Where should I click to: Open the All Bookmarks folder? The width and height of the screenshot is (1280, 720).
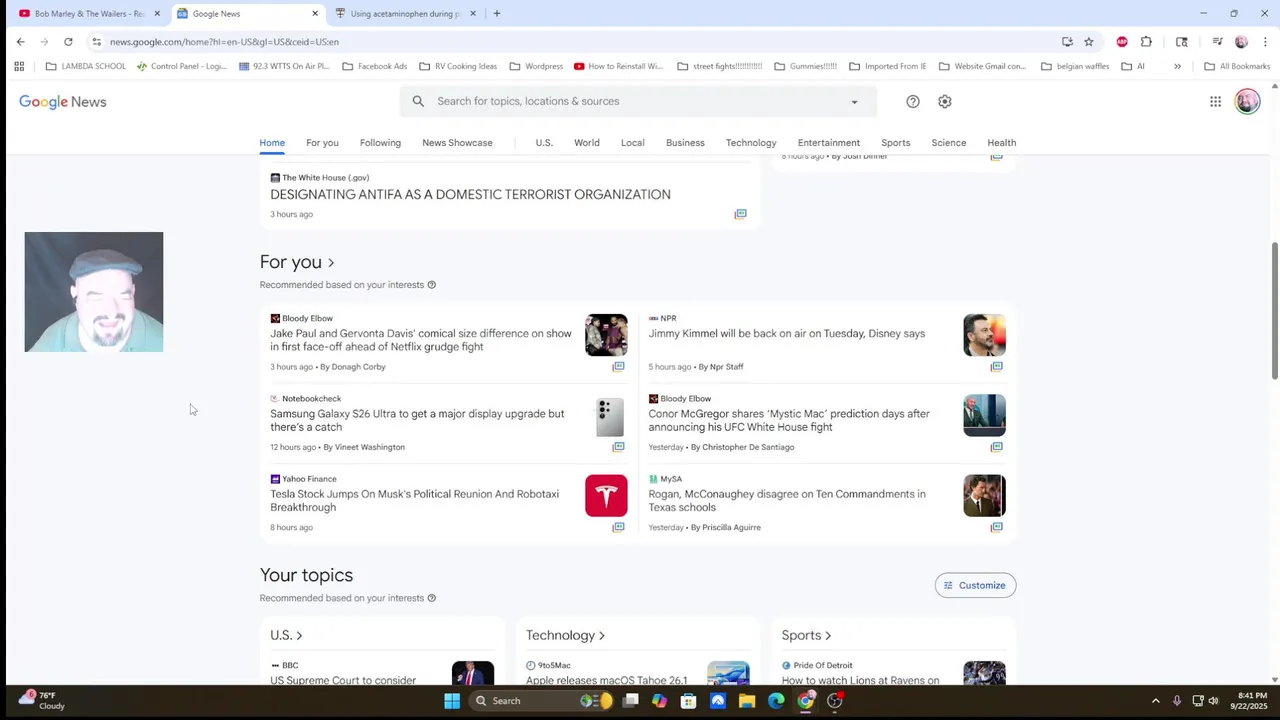pos(1237,66)
